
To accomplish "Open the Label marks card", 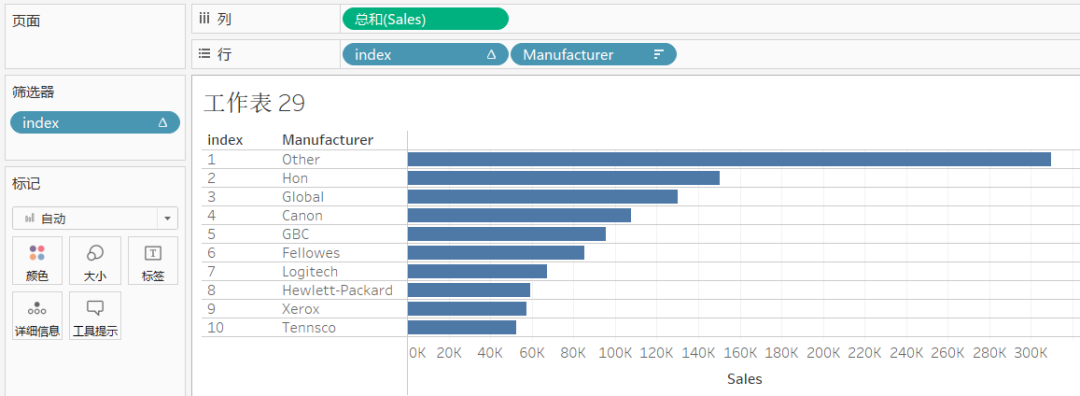I will 152,260.
